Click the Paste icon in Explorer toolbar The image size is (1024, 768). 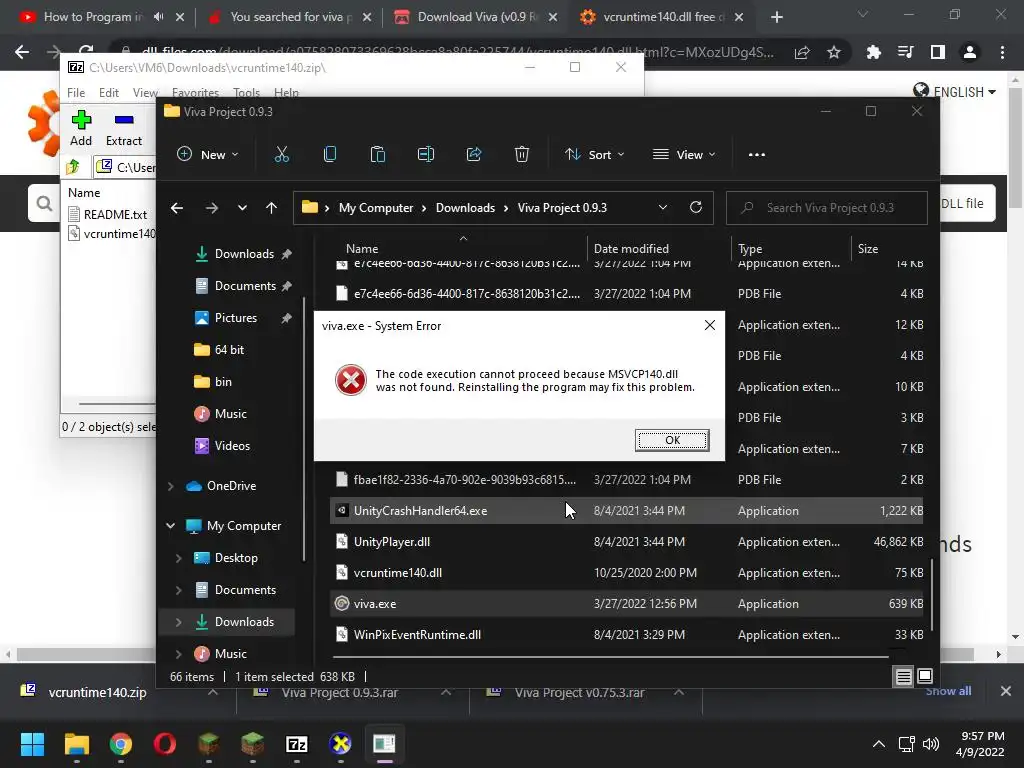(x=377, y=155)
